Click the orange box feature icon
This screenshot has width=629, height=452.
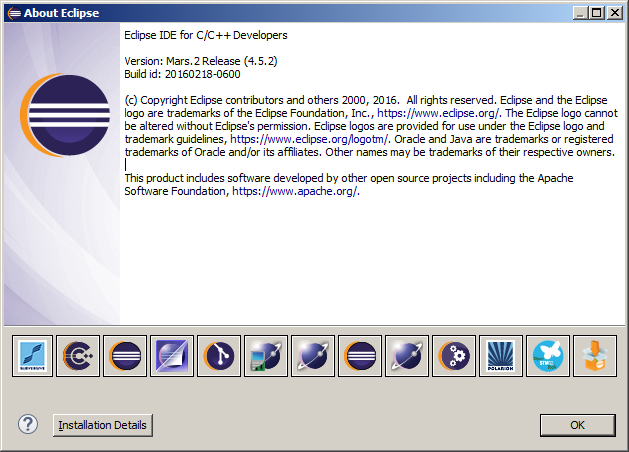595,356
